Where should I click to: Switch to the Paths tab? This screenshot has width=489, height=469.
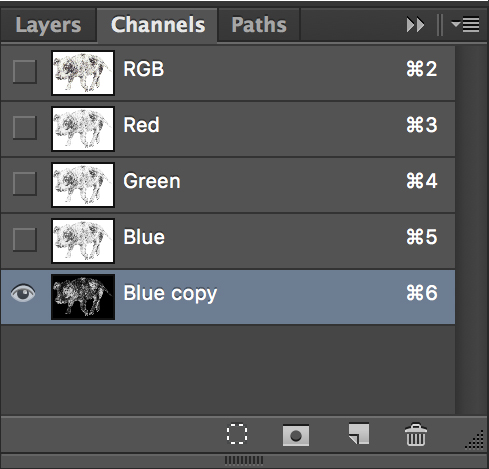pos(259,25)
